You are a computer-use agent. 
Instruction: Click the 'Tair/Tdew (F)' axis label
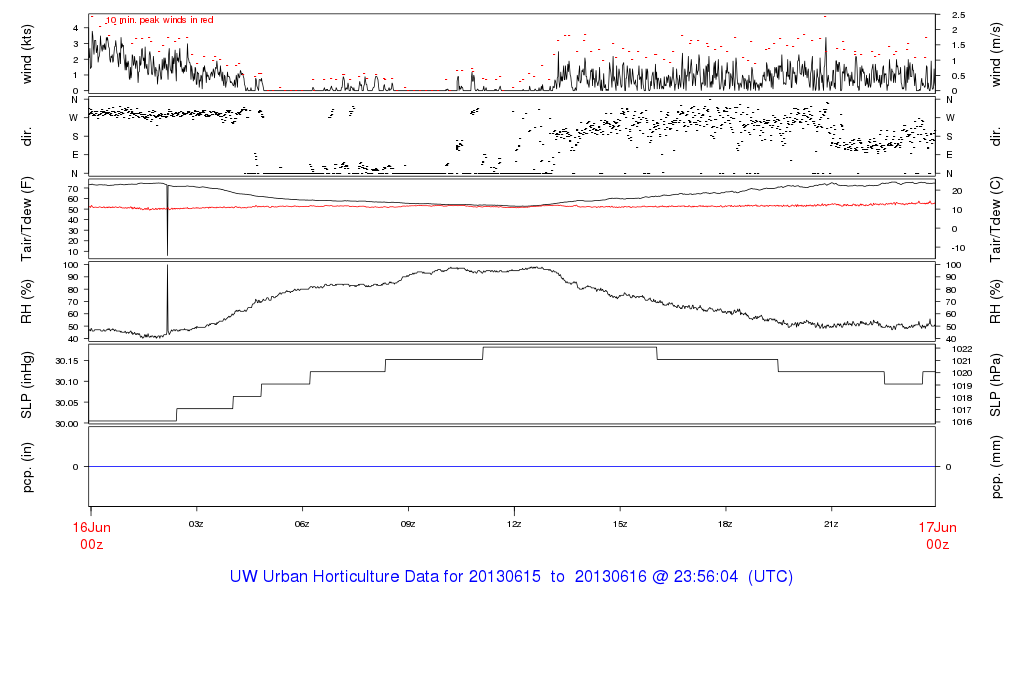click(27, 219)
